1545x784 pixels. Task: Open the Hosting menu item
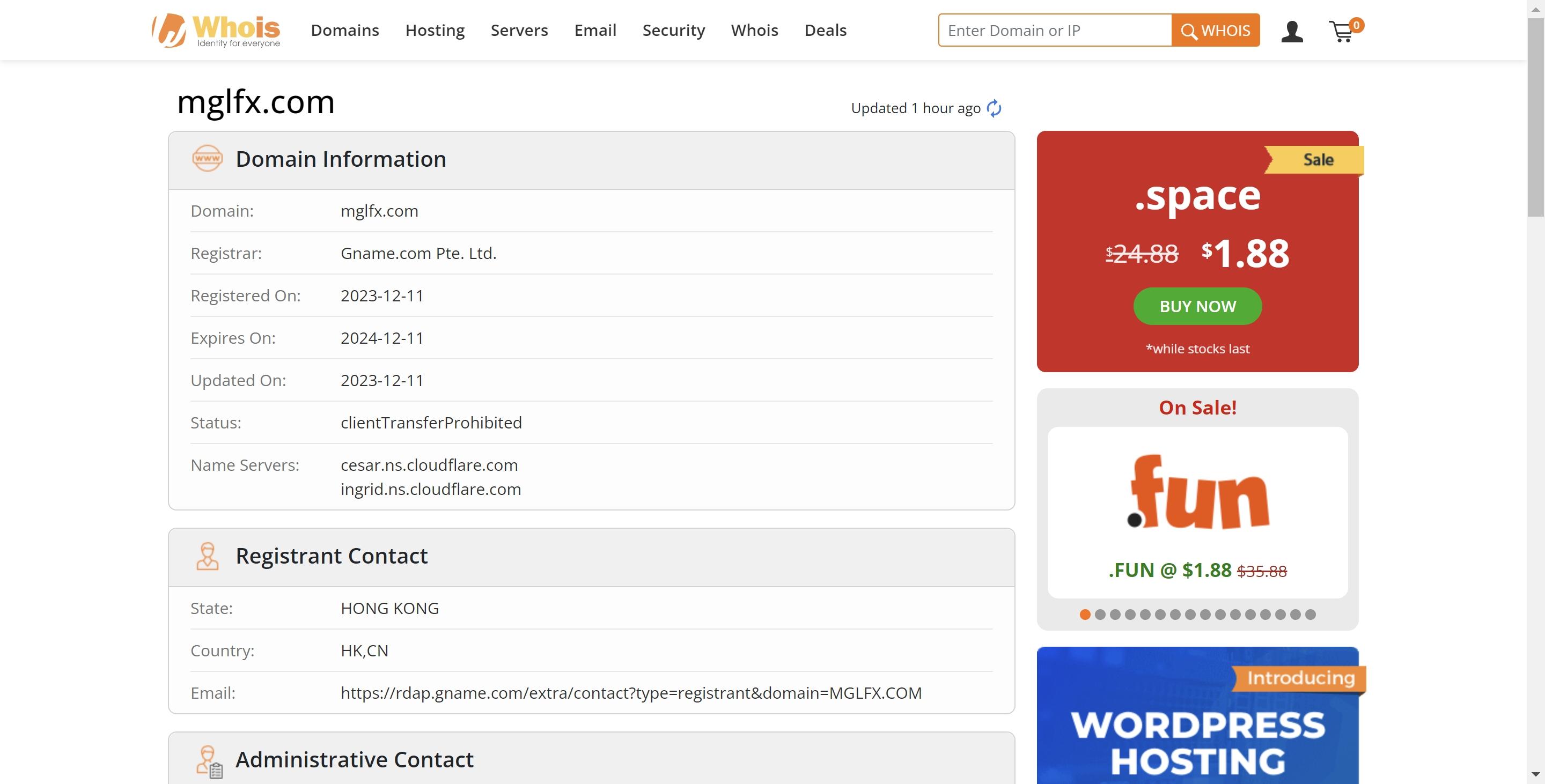[435, 30]
